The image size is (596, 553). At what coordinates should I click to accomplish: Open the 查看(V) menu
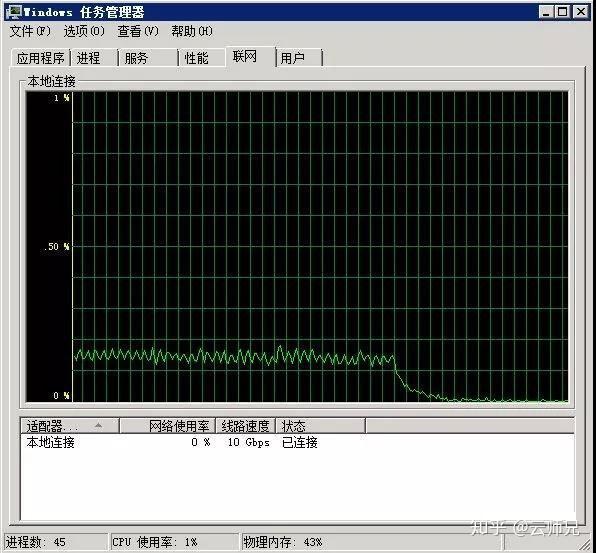coord(138,31)
